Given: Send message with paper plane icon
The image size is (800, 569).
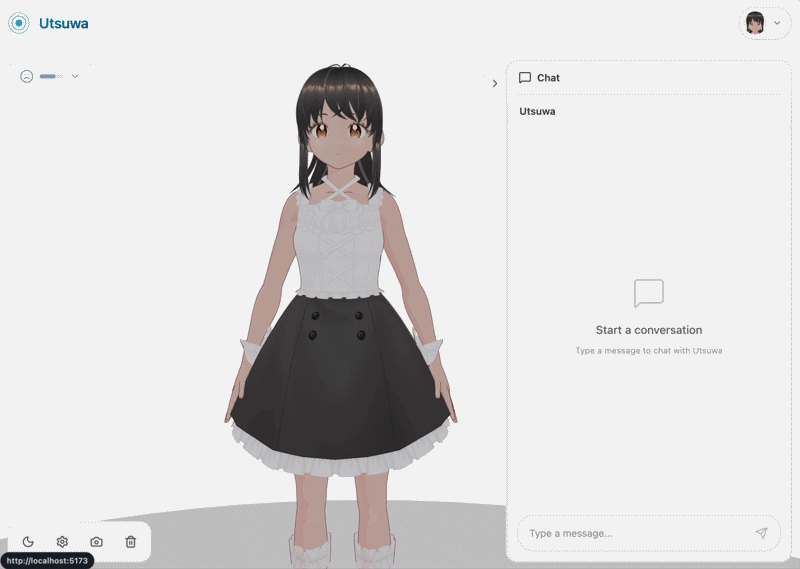Looking at the screenshot, I should 761,533.
